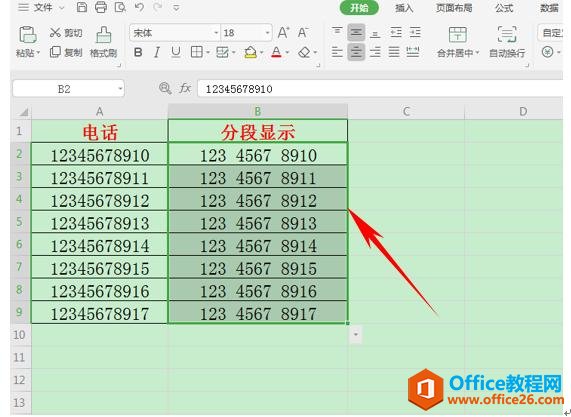The width and height of the screenshot is (571, 417).
Task: Open the autofill options button below B9
Action: (356, 335)
